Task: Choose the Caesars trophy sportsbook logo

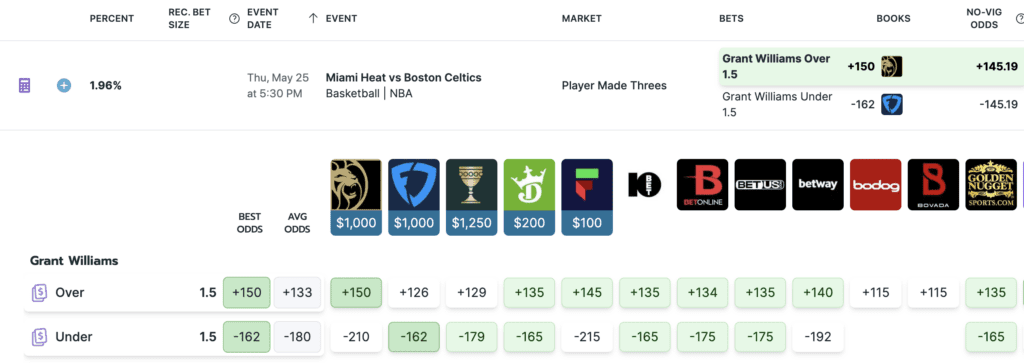Action: point(472,185)
